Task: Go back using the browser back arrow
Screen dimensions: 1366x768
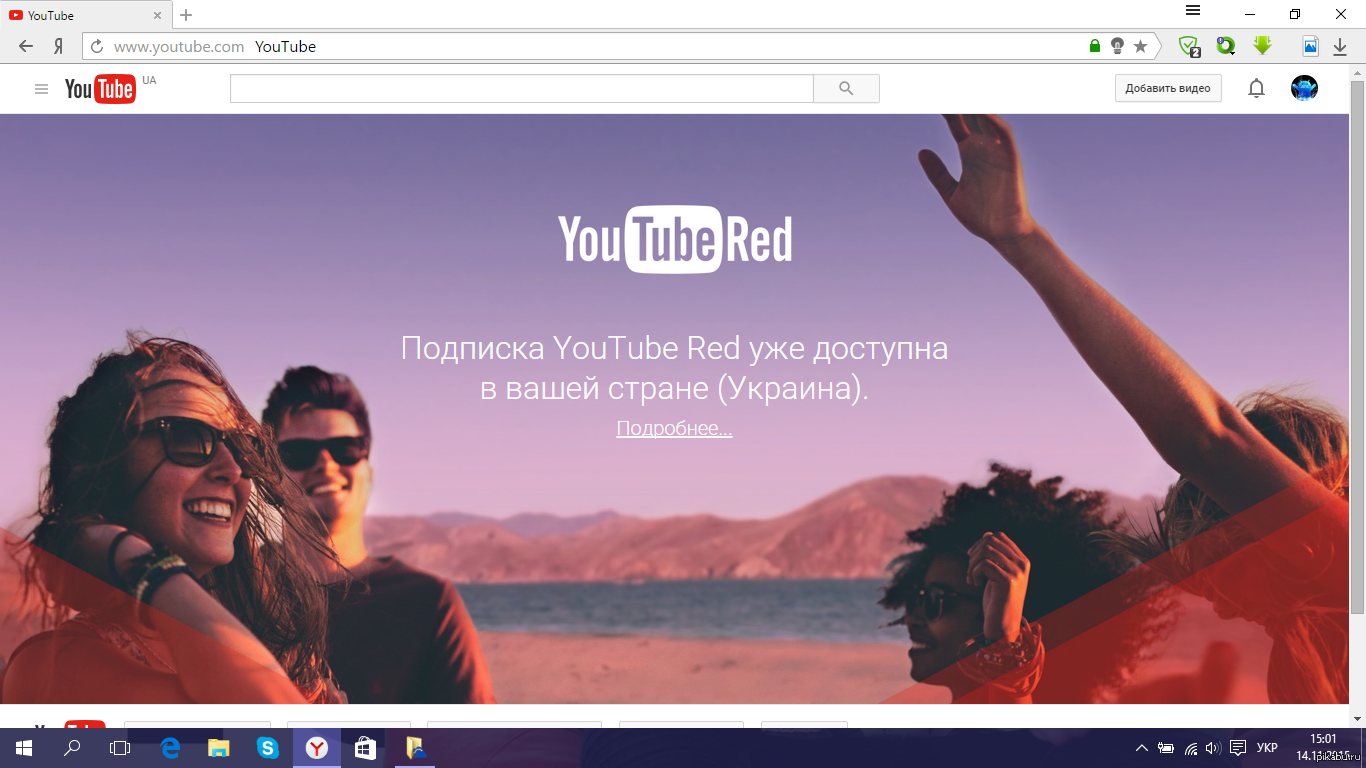Action: click(x=27, y=46)
